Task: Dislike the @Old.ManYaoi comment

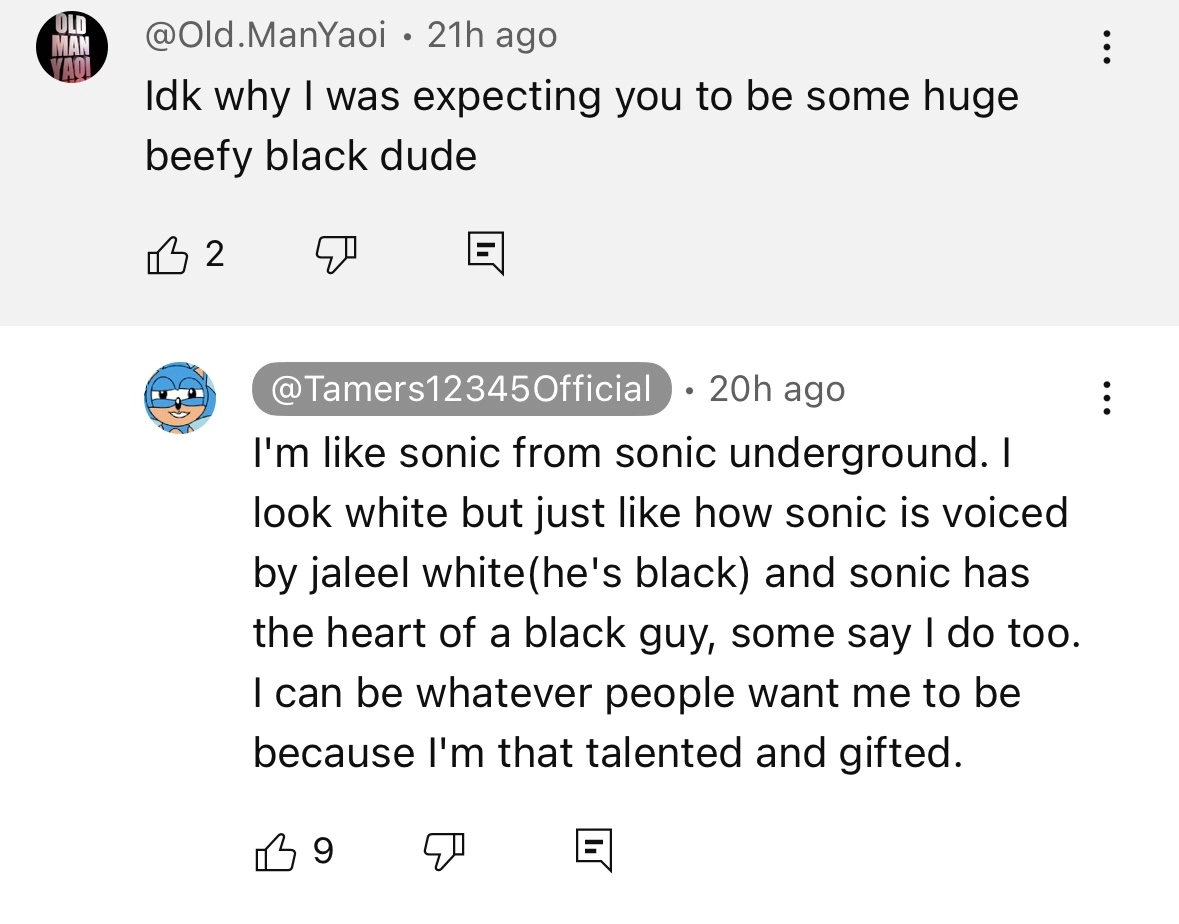Action: (x=335, y=255)
